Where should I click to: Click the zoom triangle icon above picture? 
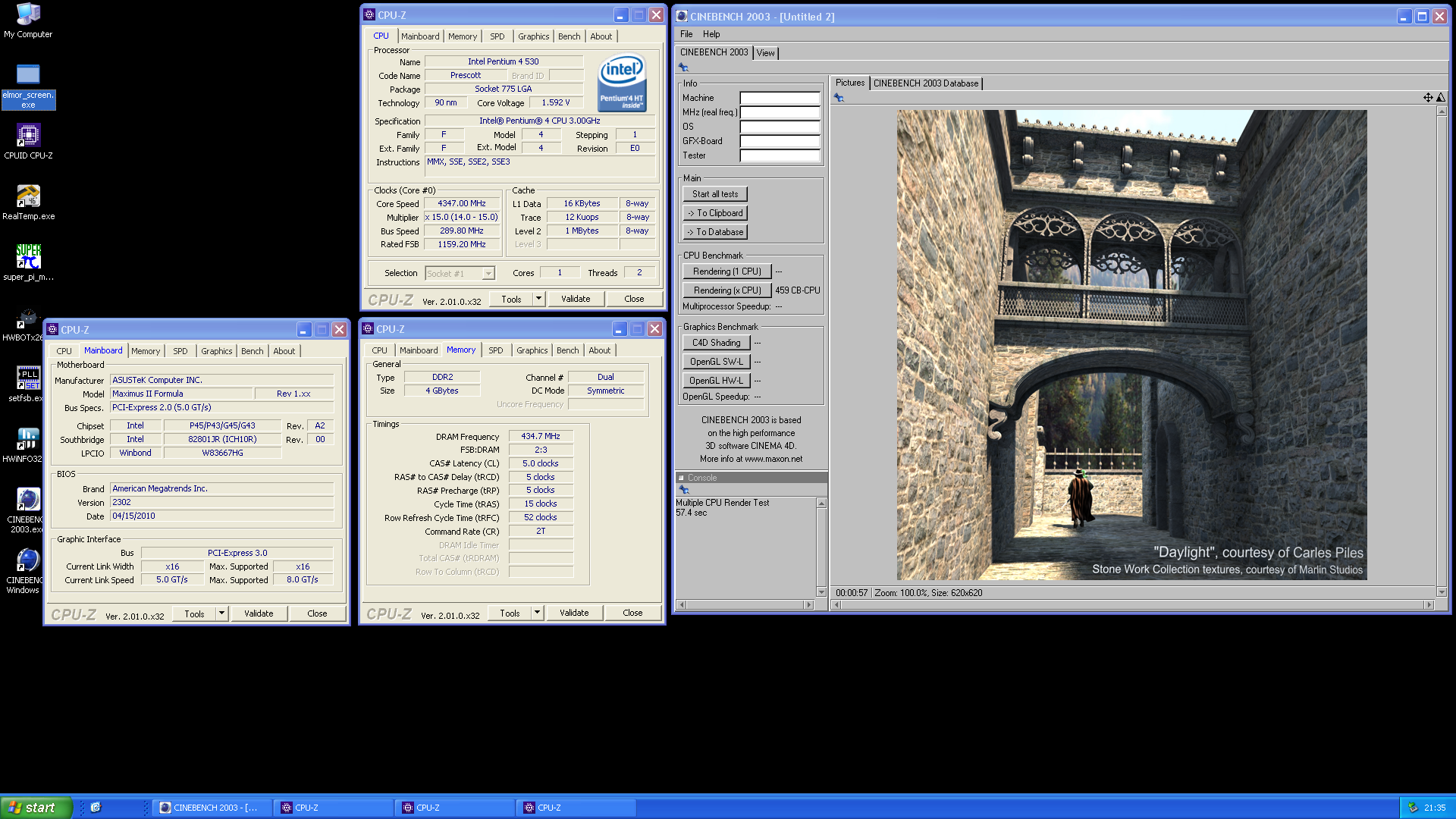click(x=1441, y=97)
